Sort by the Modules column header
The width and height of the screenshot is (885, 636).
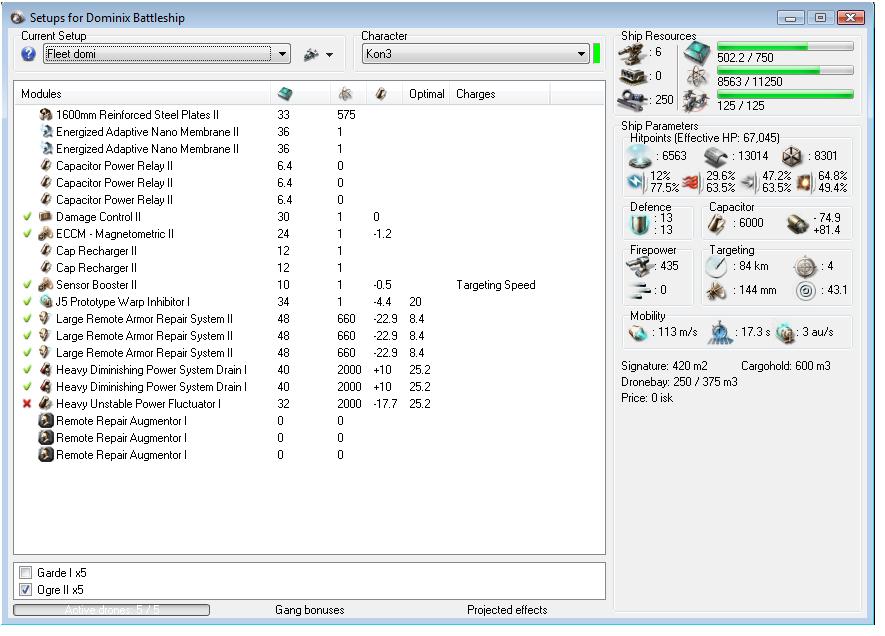pos(142,94)
